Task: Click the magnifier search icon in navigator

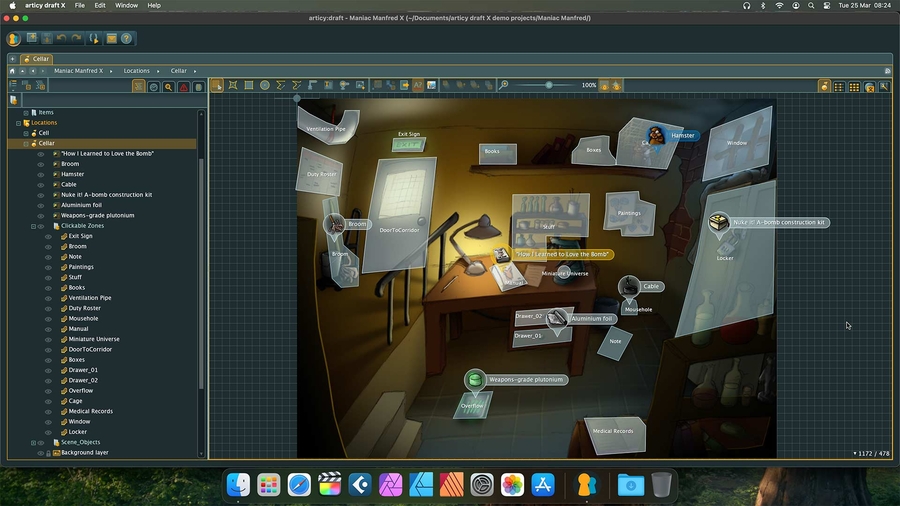Action: [168, 87]
